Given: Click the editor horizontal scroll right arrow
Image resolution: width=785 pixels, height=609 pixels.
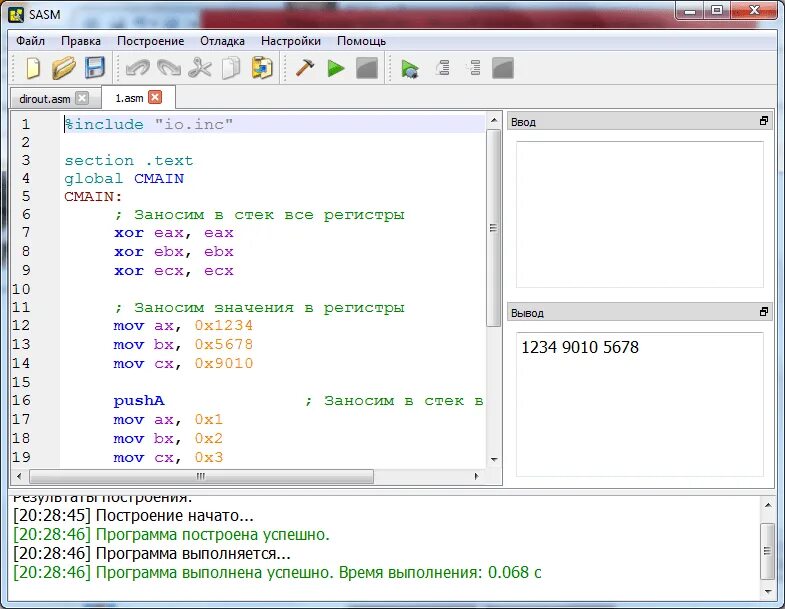Looking at the screenshot, I should pyautogui.click(x=477, y=476).
